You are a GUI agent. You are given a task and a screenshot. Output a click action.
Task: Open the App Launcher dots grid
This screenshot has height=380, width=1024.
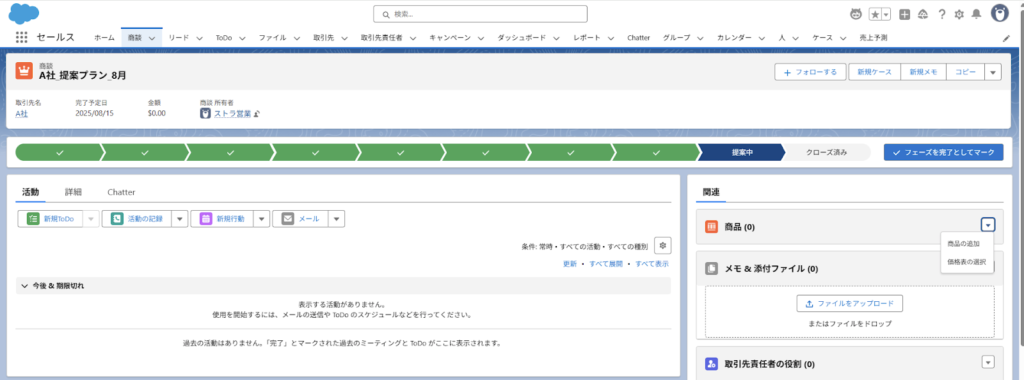click(22, 38)
